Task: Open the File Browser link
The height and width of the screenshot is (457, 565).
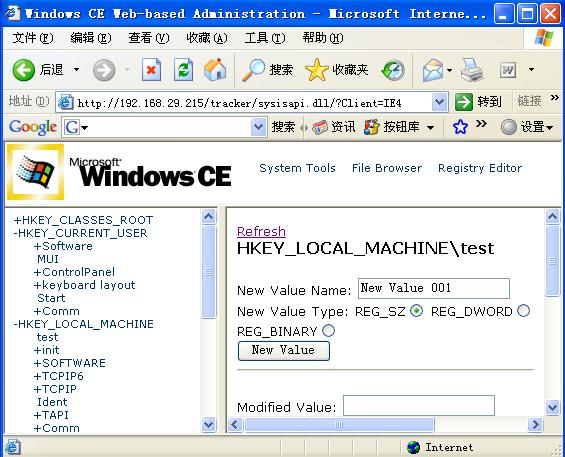Action: (x=387, y=168)
